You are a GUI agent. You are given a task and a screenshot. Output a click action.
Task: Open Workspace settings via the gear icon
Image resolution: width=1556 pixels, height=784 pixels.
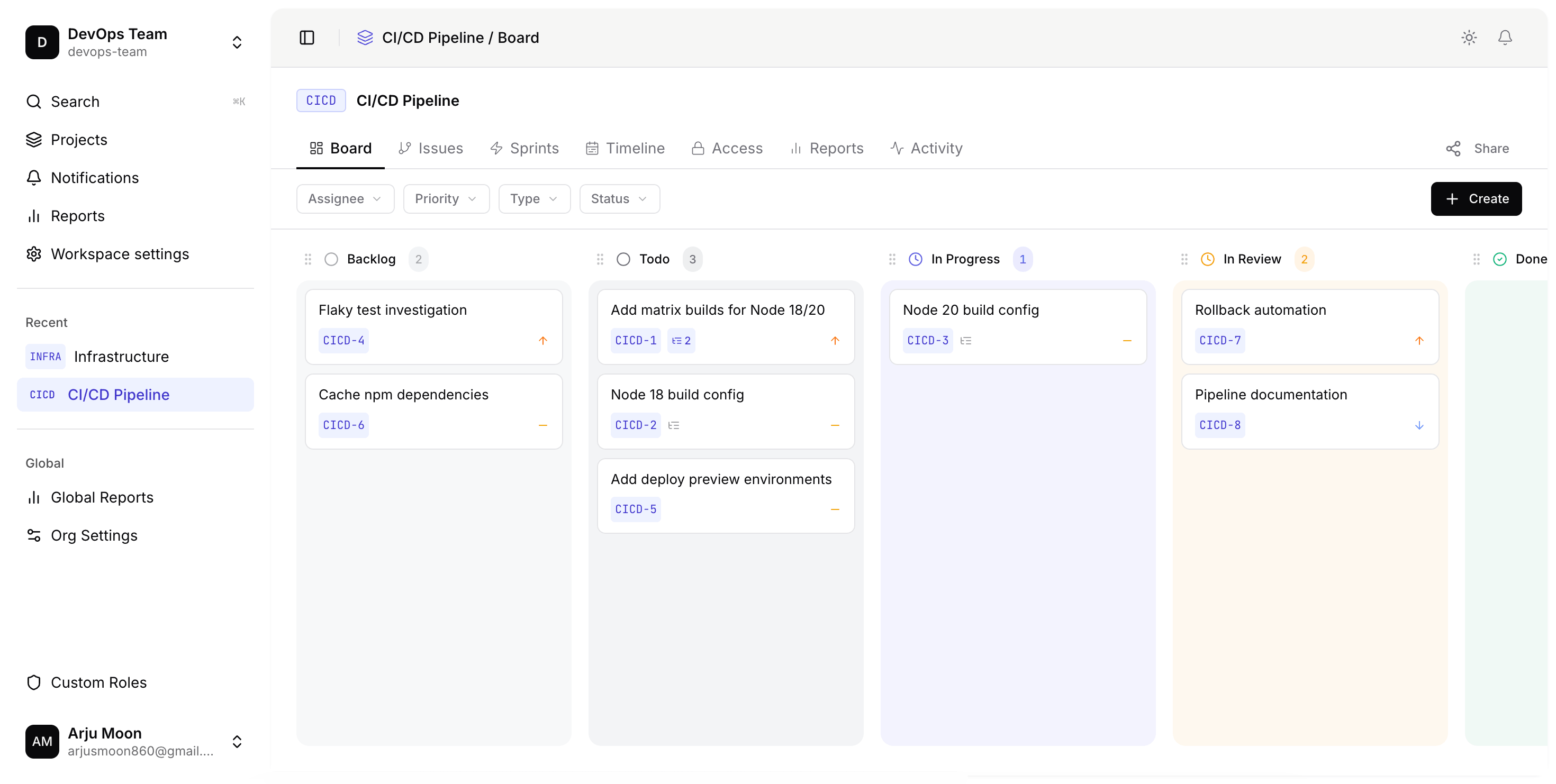[33, 254]
